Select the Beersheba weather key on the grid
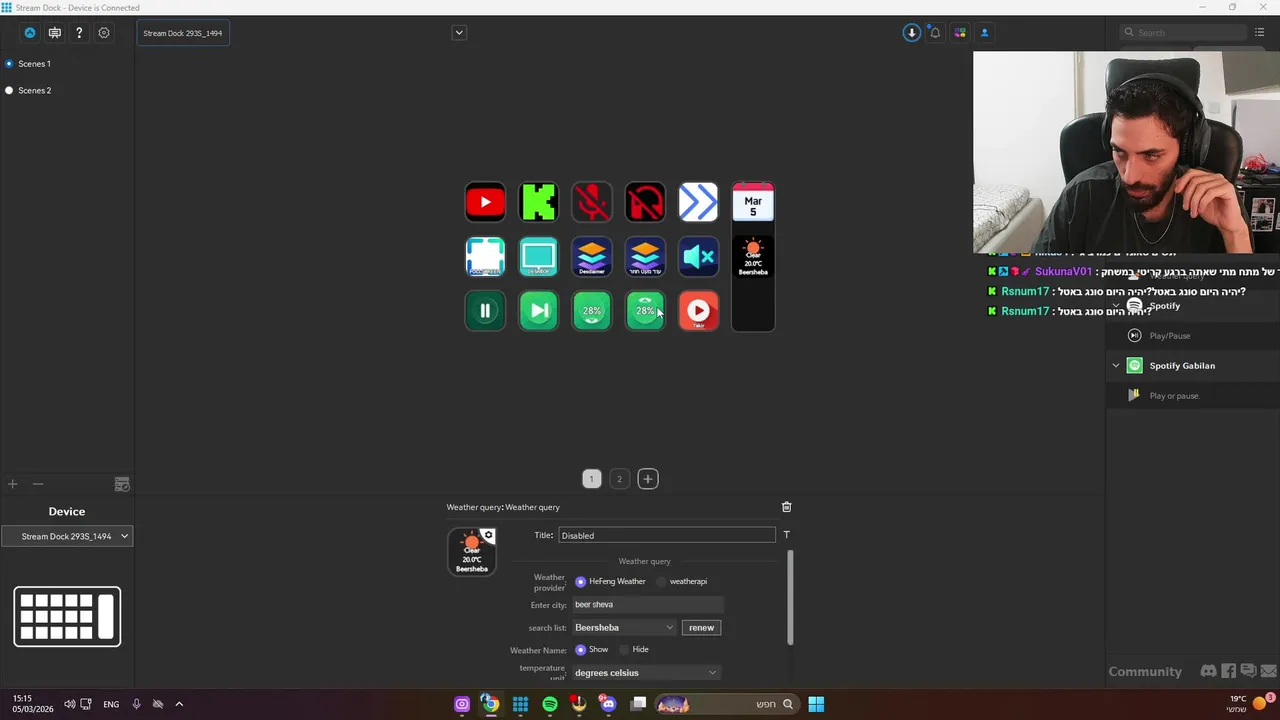This screenshot has width=1280, height=720. point(753,257)
